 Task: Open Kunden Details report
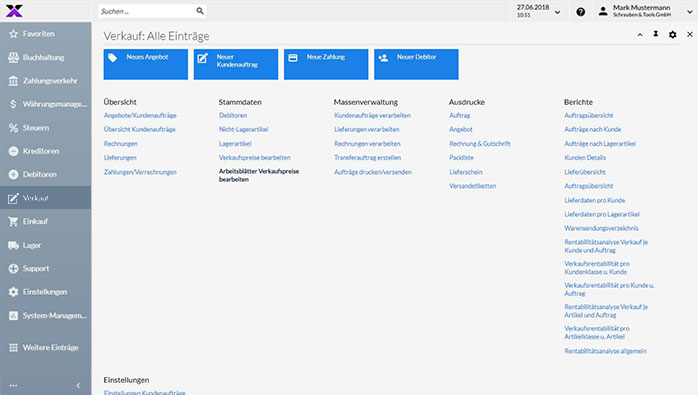[x=585, y=158]
